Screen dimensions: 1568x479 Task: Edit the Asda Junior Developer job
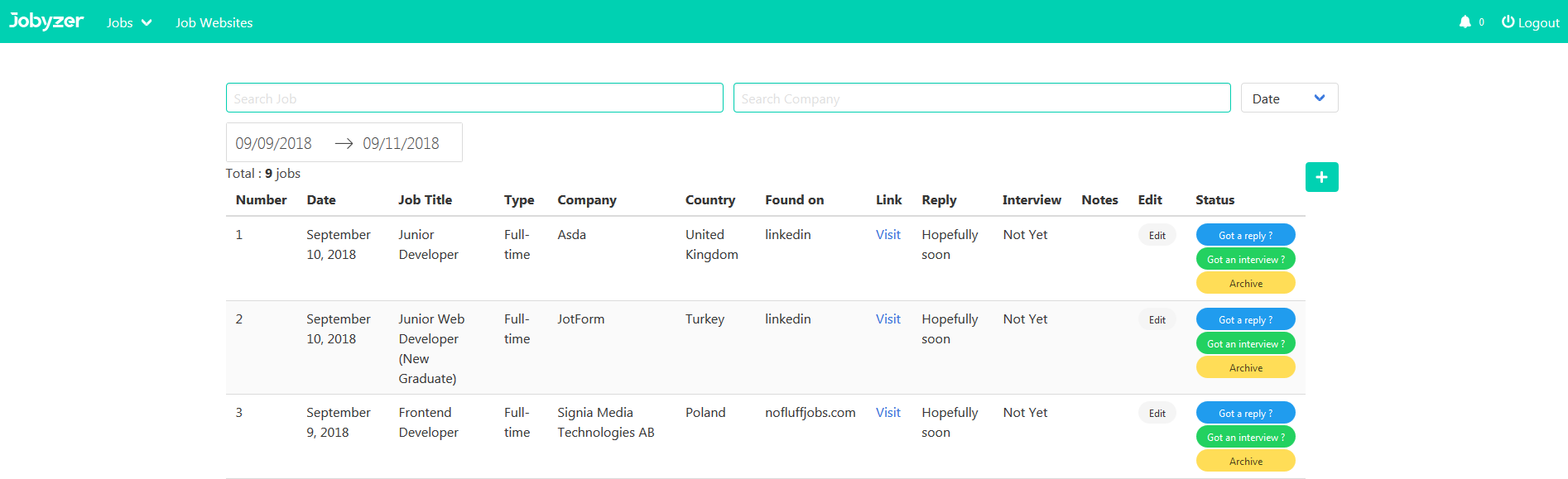1157,236
